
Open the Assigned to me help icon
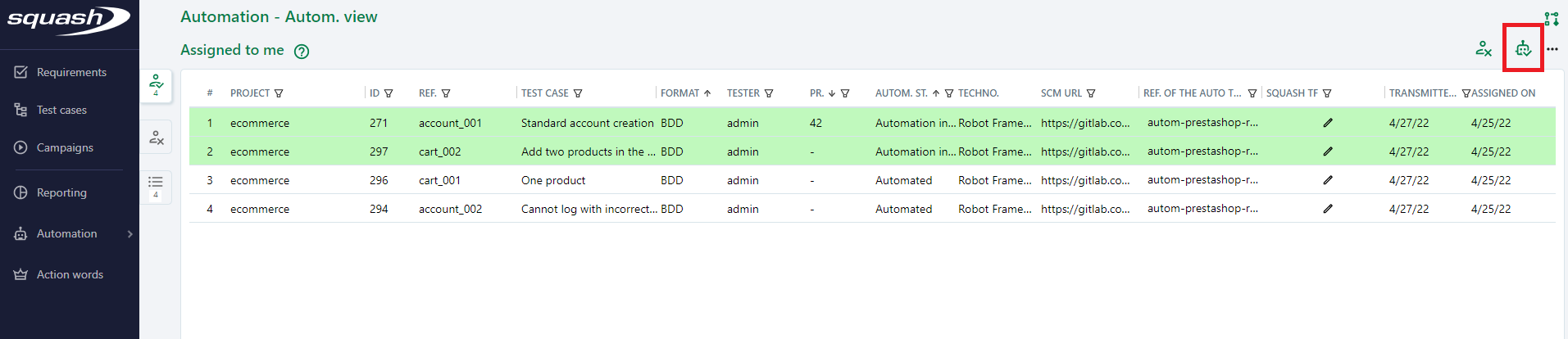click(x=302, y=52)
